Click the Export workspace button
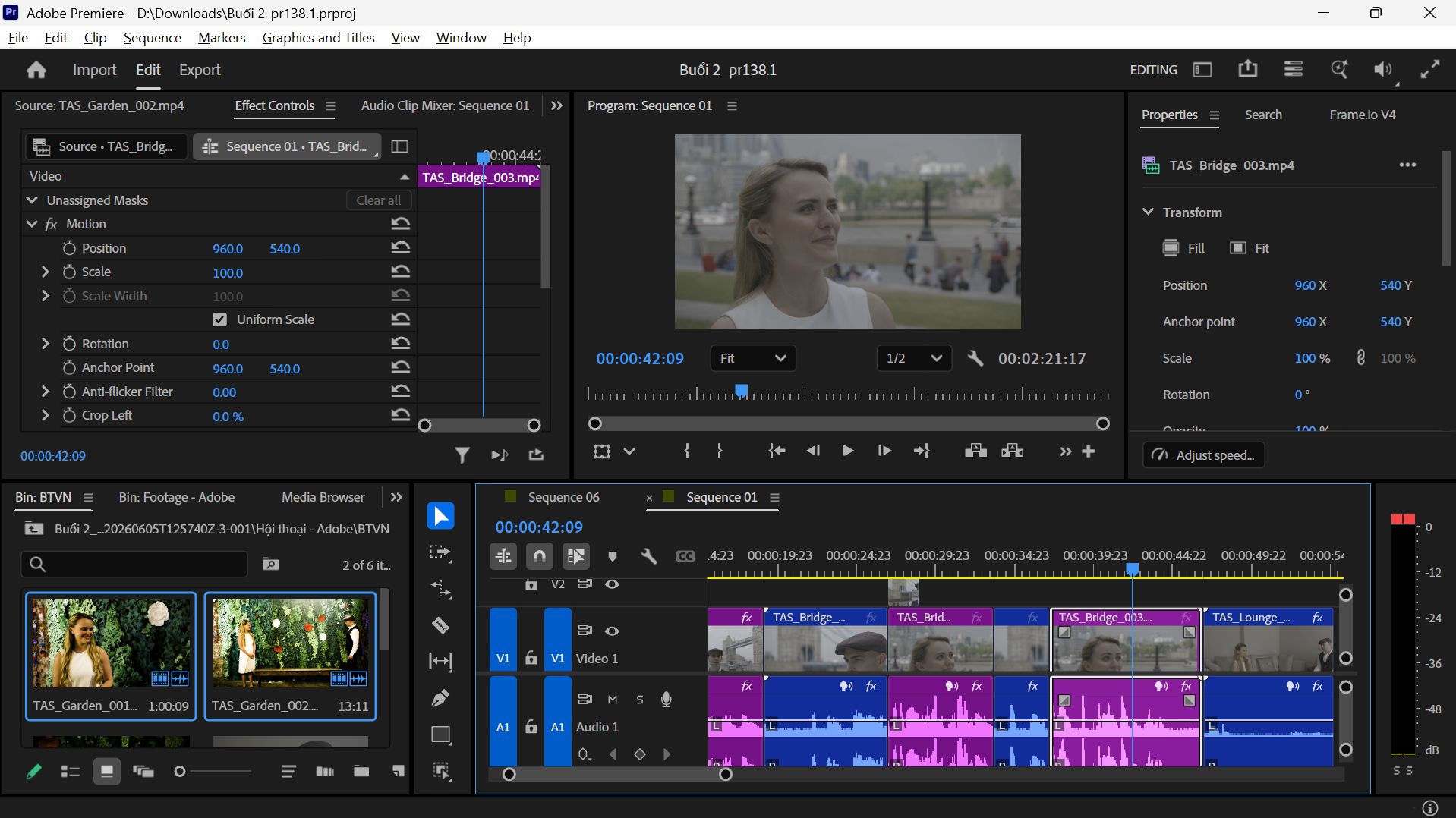The image size is (1456, 818). point(200,70)
